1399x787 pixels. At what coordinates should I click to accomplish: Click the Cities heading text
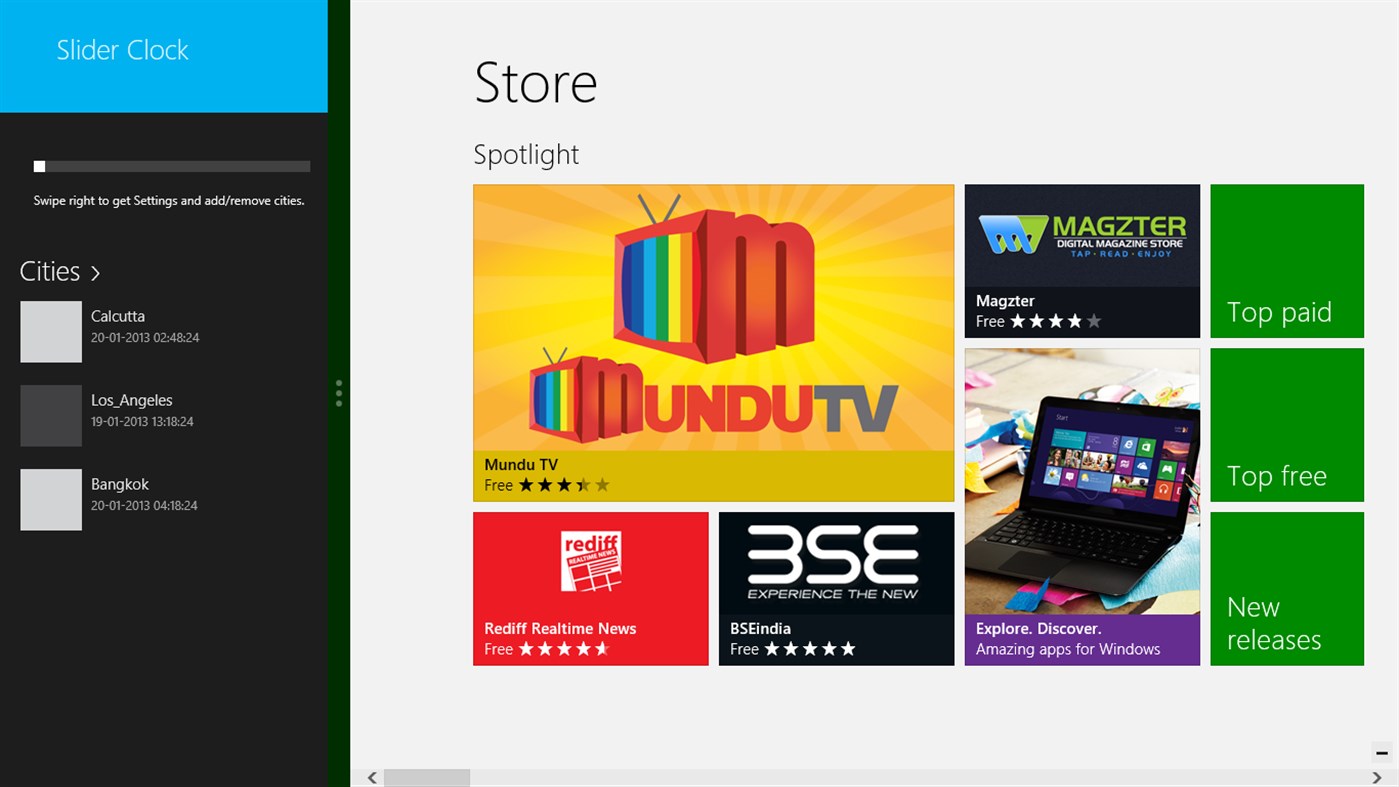[50, 272]
